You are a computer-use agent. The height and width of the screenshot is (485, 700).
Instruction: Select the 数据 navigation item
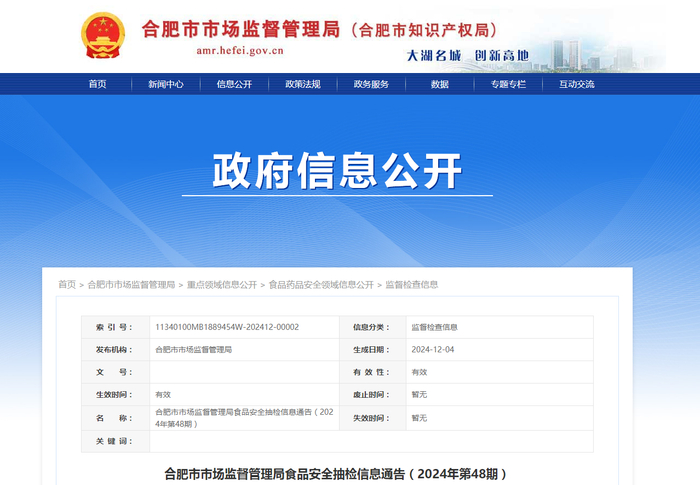440,84
